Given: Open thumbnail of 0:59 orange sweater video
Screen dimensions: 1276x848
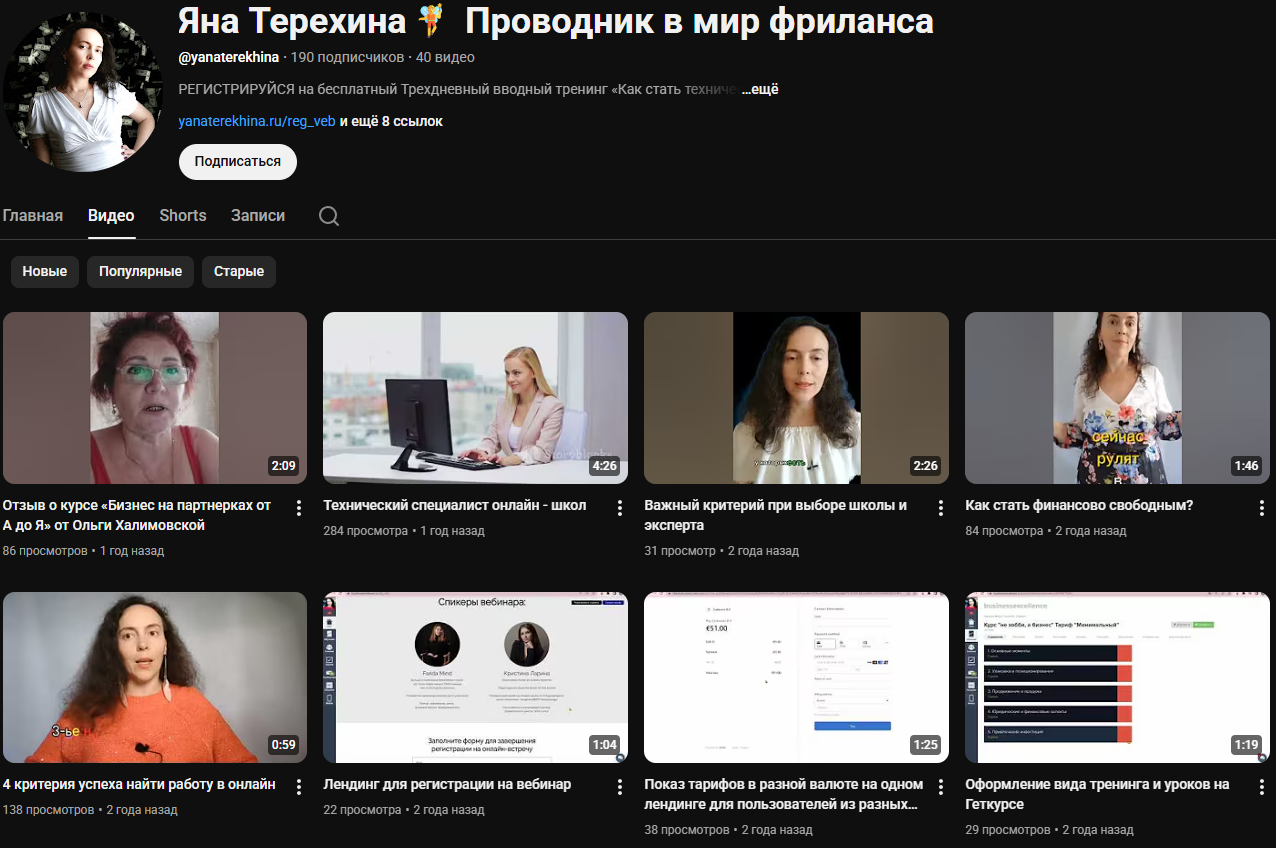Looking at the screenshot, I should pos(155,677).
